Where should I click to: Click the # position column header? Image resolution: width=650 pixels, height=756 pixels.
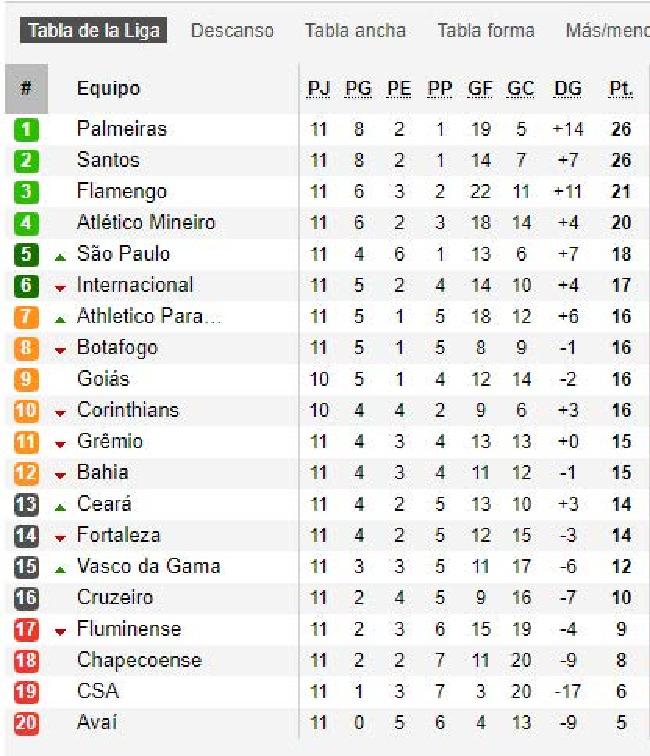26,89
